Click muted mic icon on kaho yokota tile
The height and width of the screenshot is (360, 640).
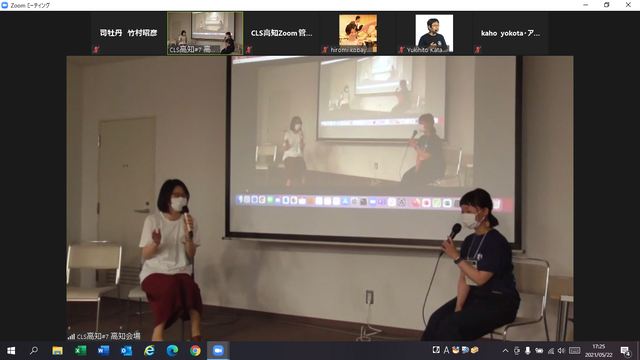[478, 50]
